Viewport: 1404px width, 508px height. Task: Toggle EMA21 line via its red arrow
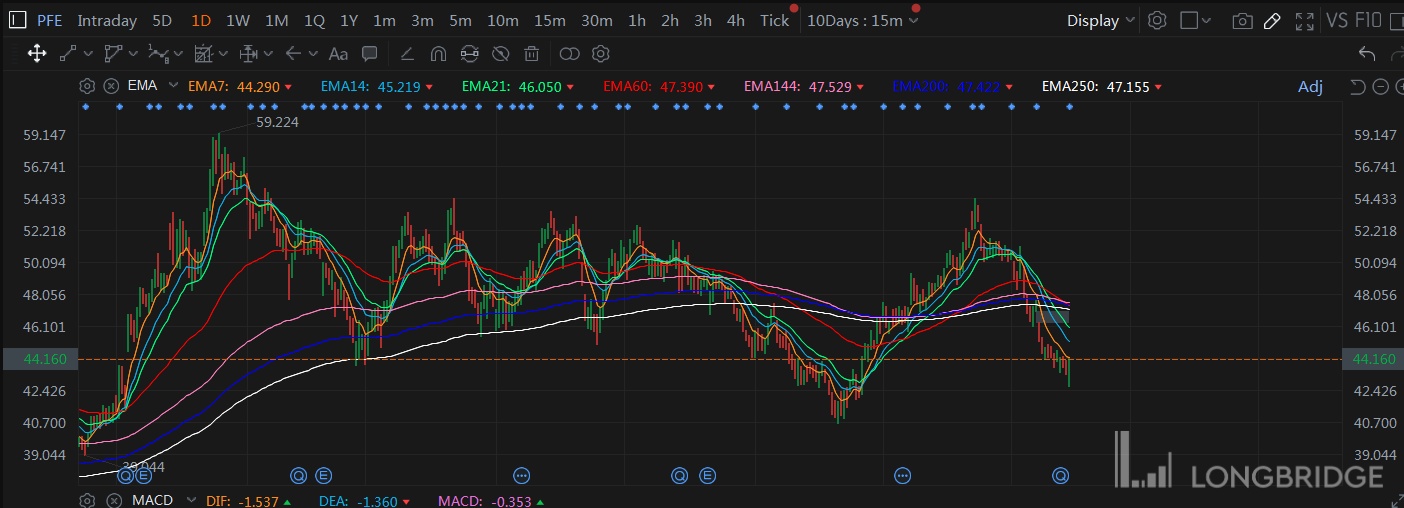571,87
